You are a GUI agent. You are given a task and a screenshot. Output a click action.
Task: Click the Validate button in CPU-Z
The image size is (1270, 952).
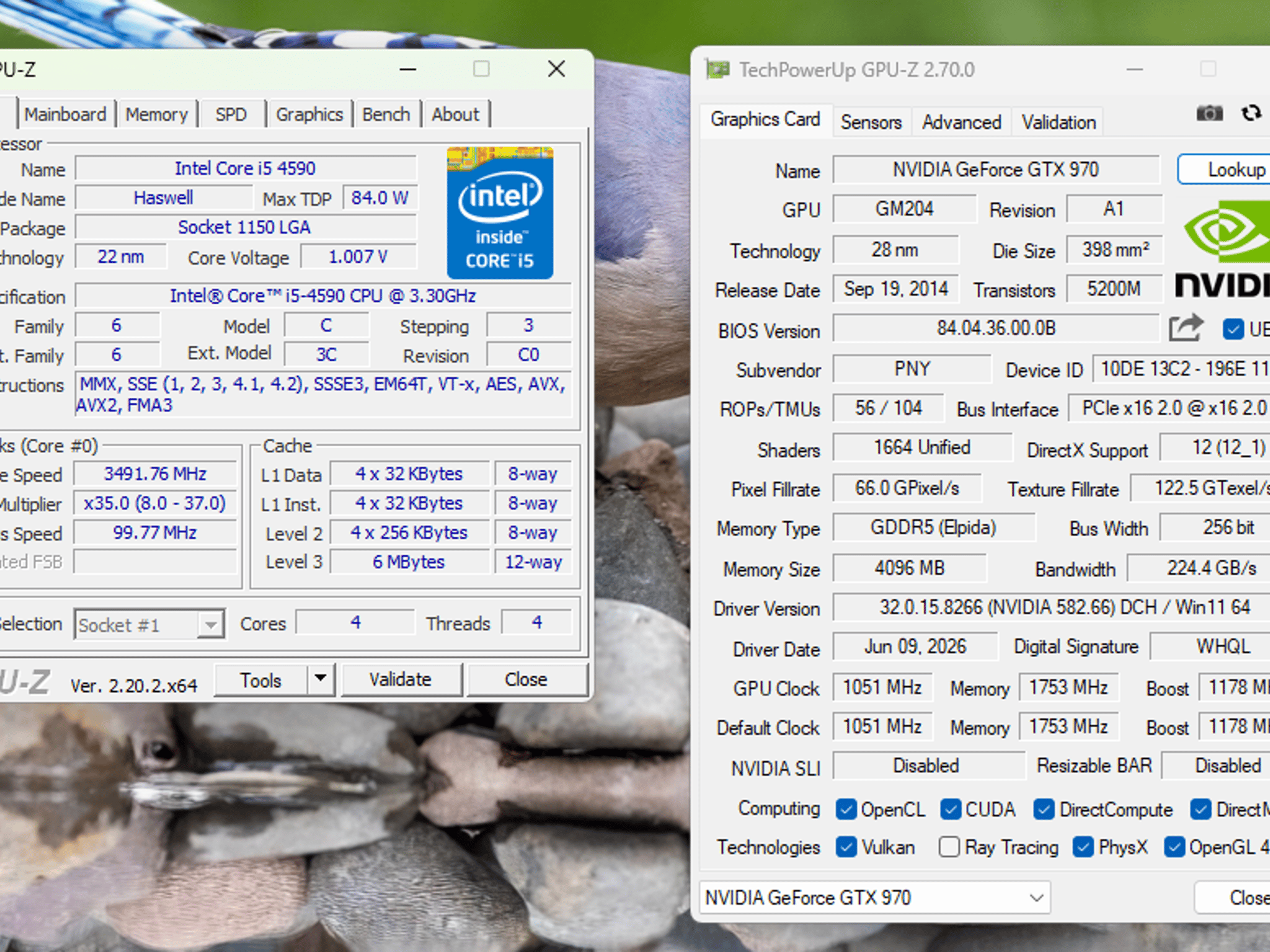401,679
